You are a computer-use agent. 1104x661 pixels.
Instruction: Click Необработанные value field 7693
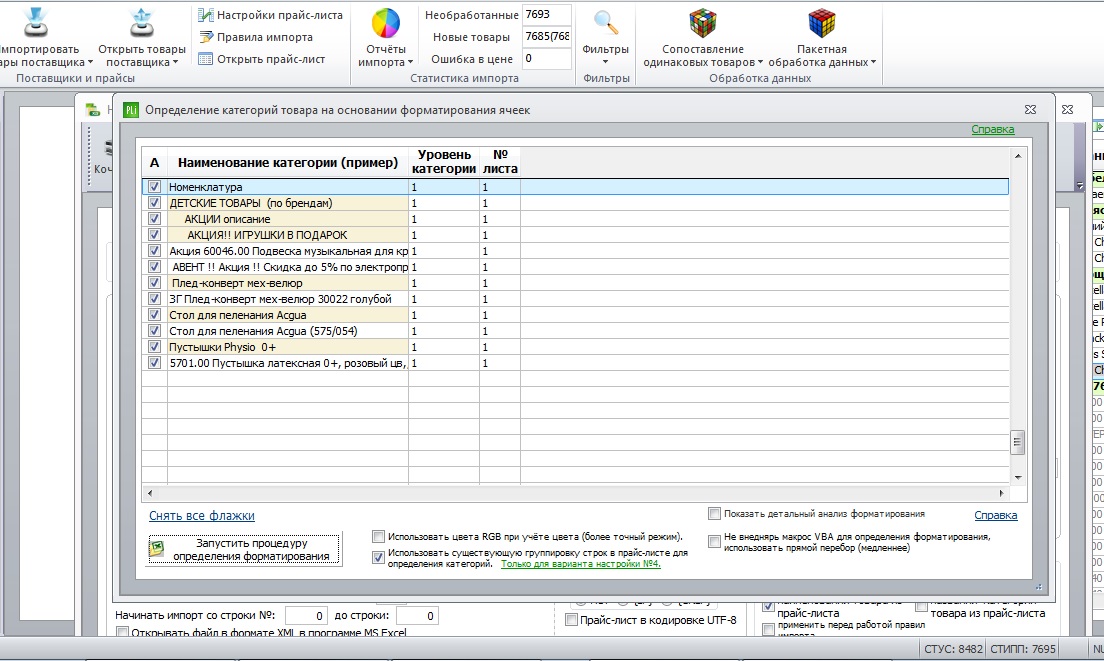pos(546,14)
